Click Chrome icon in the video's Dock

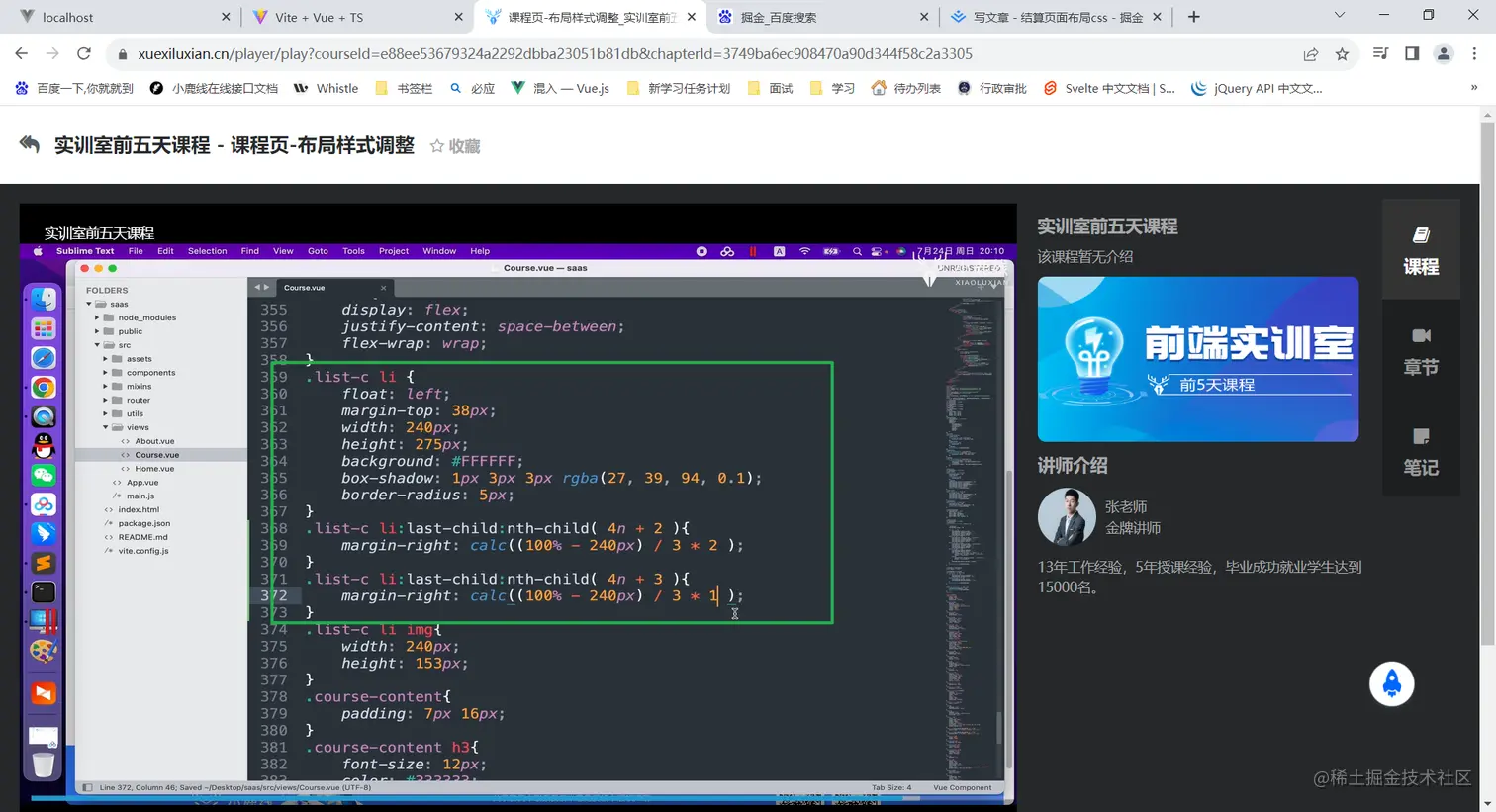point(44,388)
